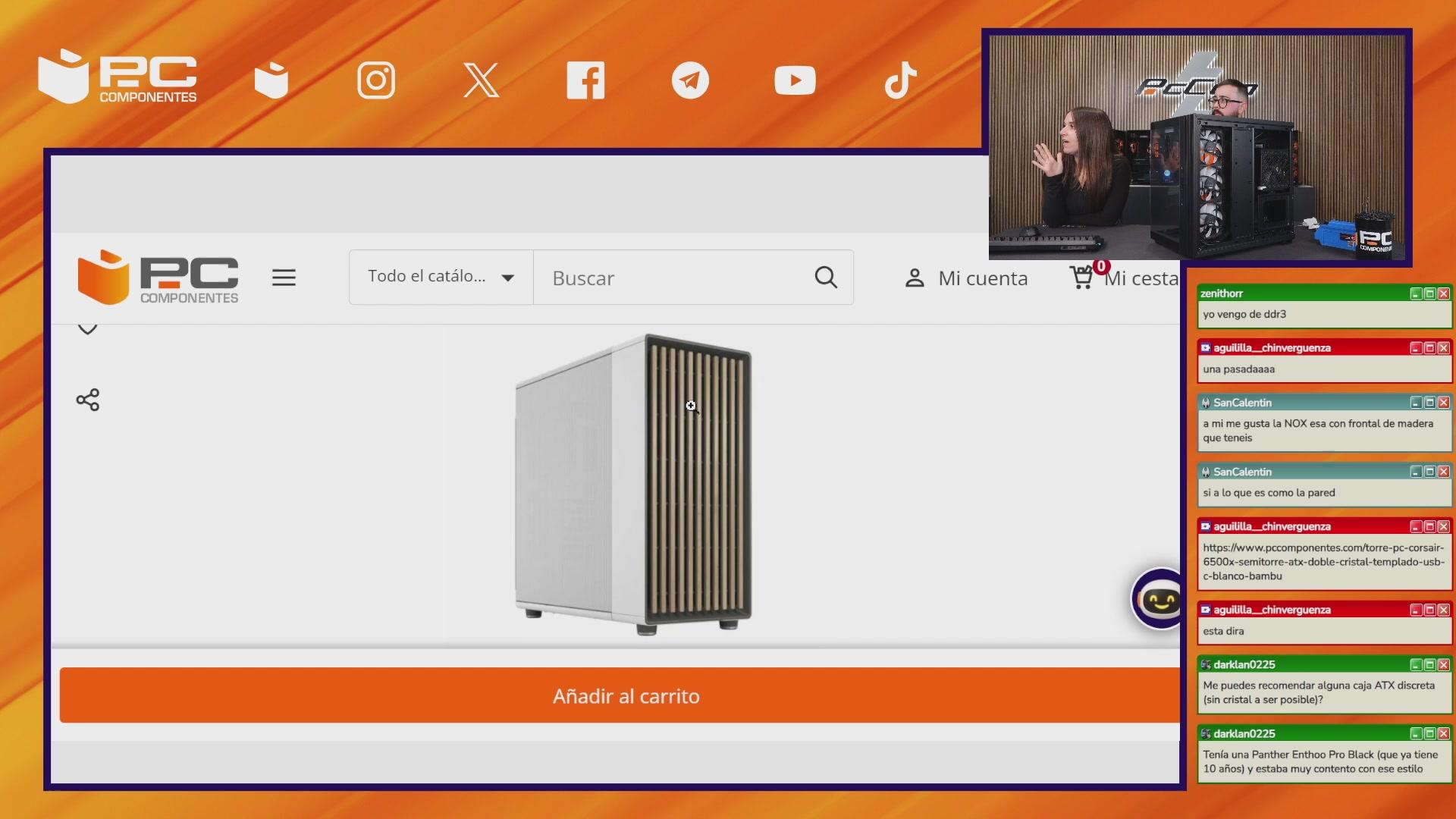
Task: Open Corsair 6500X link in chat
Action: point(1323,561)
